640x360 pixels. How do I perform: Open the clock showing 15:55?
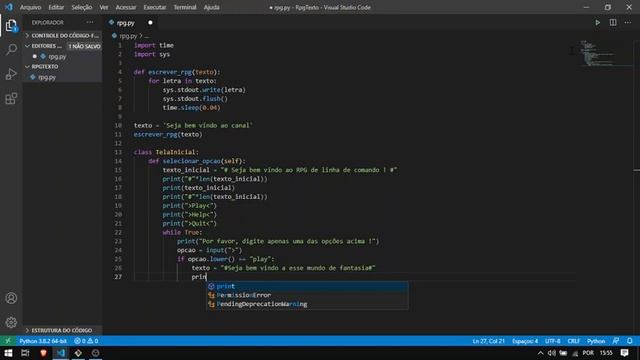(x=606, y=353)
